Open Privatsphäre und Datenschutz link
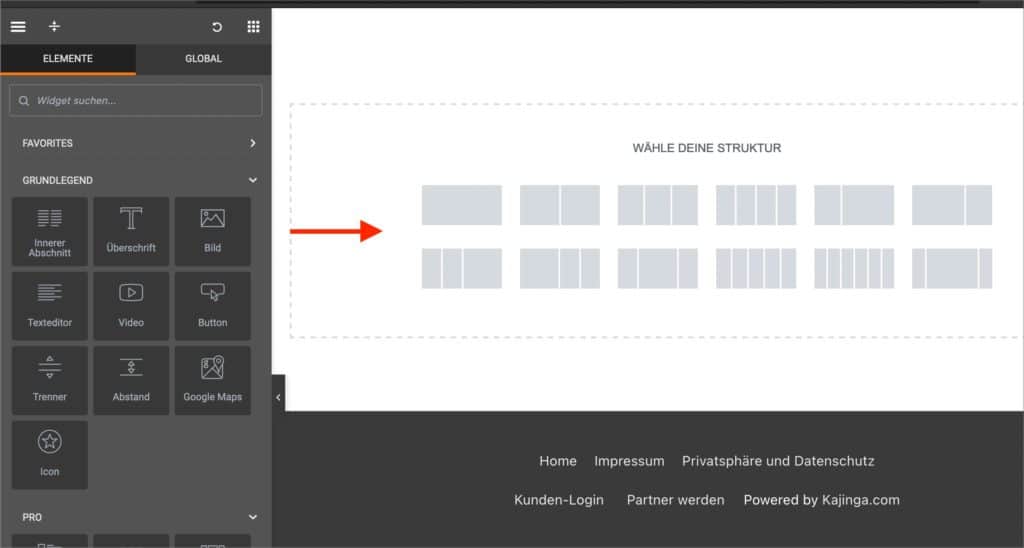This screenshot has width=1024, height=548. click(x=778, y=461)
